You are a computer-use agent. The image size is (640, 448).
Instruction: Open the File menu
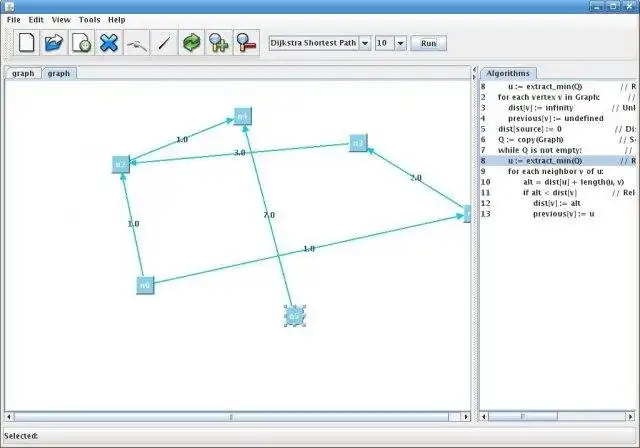(x=13, y=20)
